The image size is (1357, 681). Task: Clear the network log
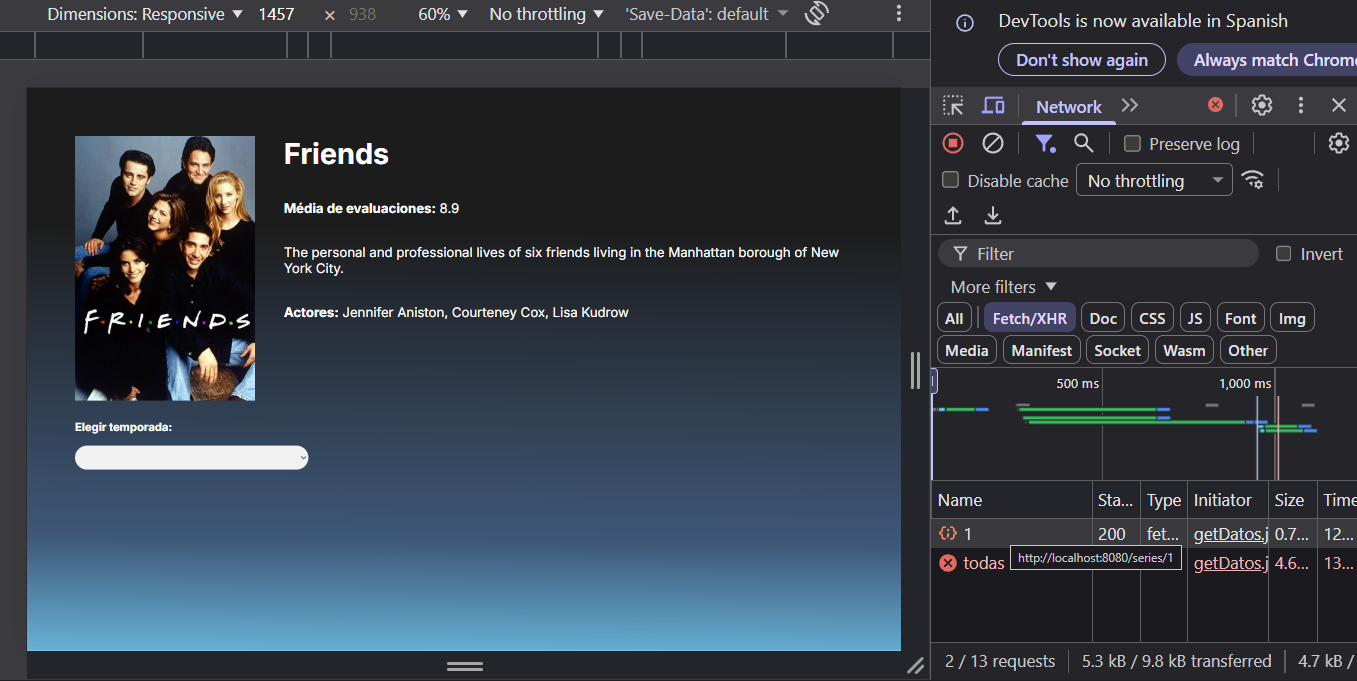992,143
